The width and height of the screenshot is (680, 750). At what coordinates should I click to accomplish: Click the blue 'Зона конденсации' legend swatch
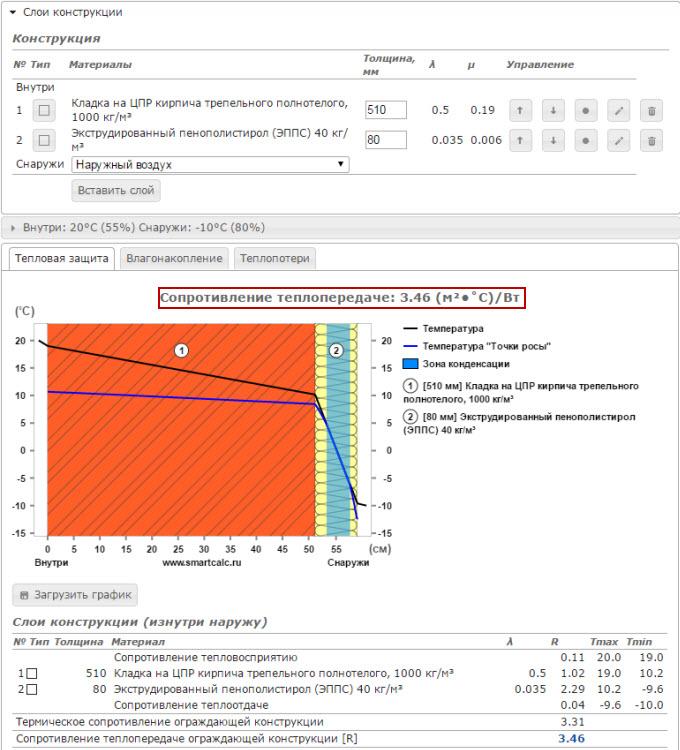[409, 364]
